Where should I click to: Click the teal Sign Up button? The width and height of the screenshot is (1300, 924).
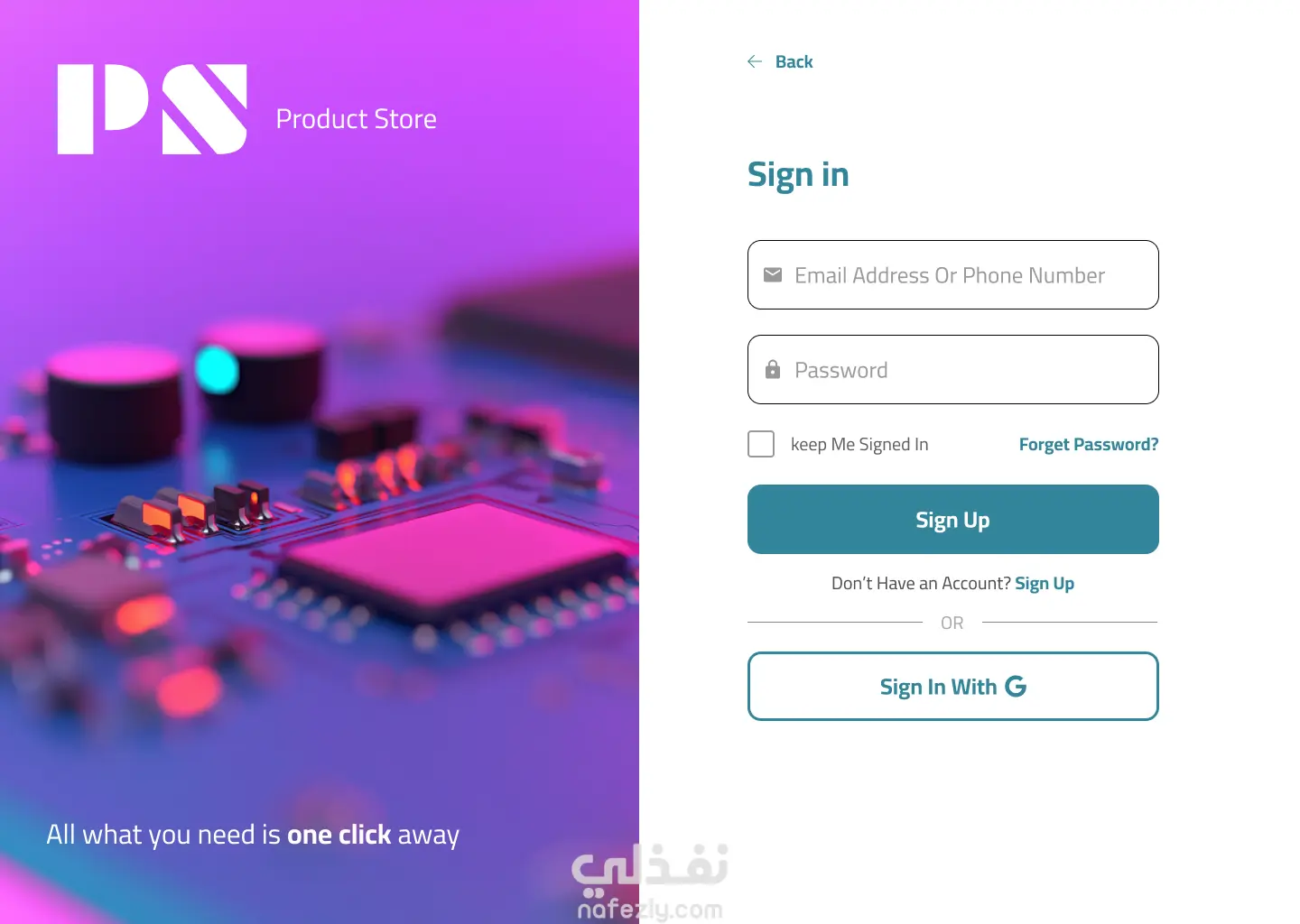coord(953,520)
